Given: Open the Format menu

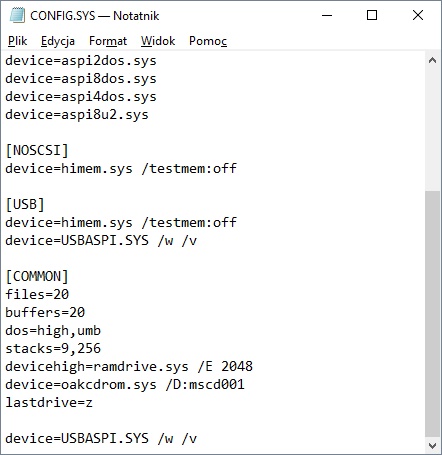Looking at the screenshot, I should pos(108,41).
